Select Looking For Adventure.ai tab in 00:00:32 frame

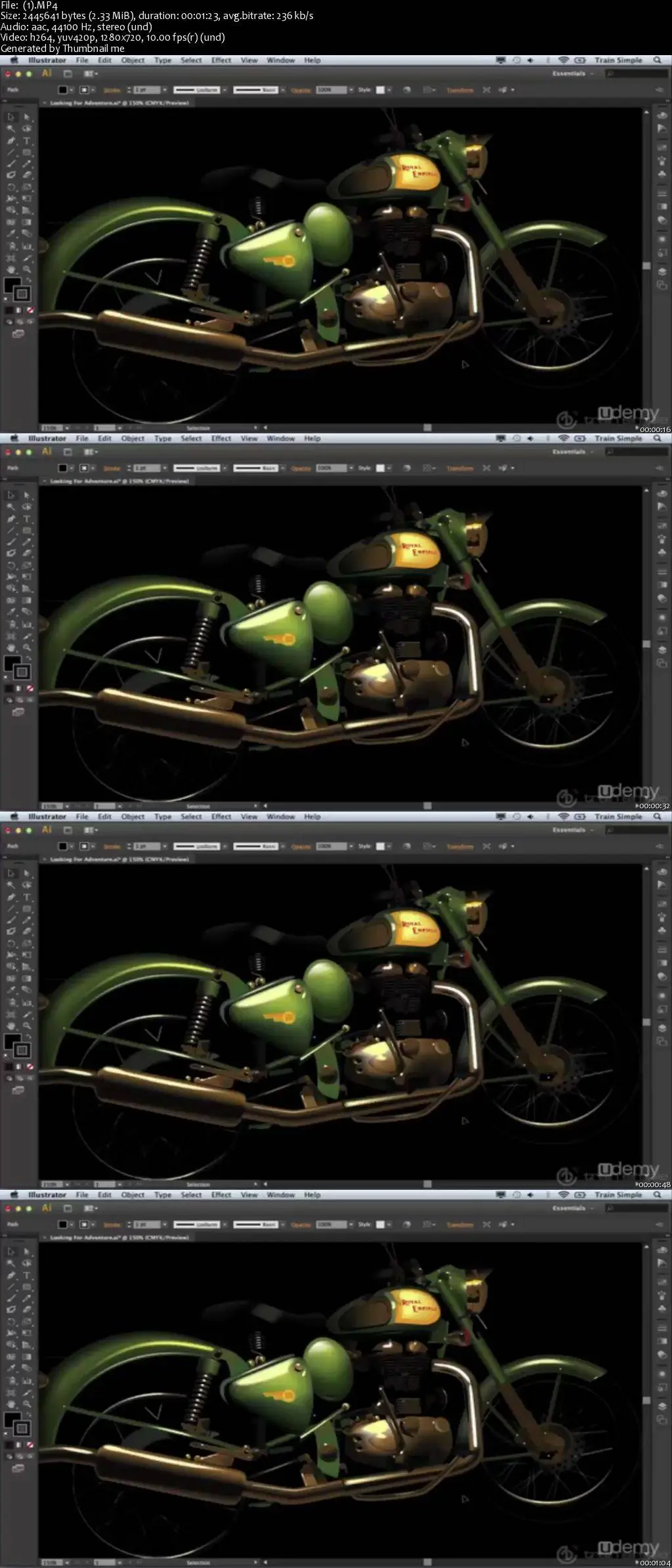(119, 481)
